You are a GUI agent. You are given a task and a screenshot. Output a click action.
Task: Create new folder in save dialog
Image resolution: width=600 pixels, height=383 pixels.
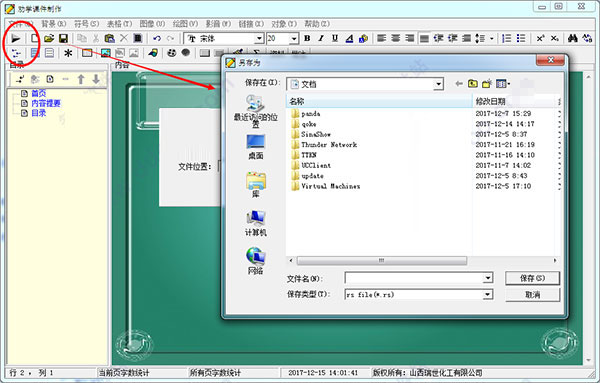pos(487,83)
